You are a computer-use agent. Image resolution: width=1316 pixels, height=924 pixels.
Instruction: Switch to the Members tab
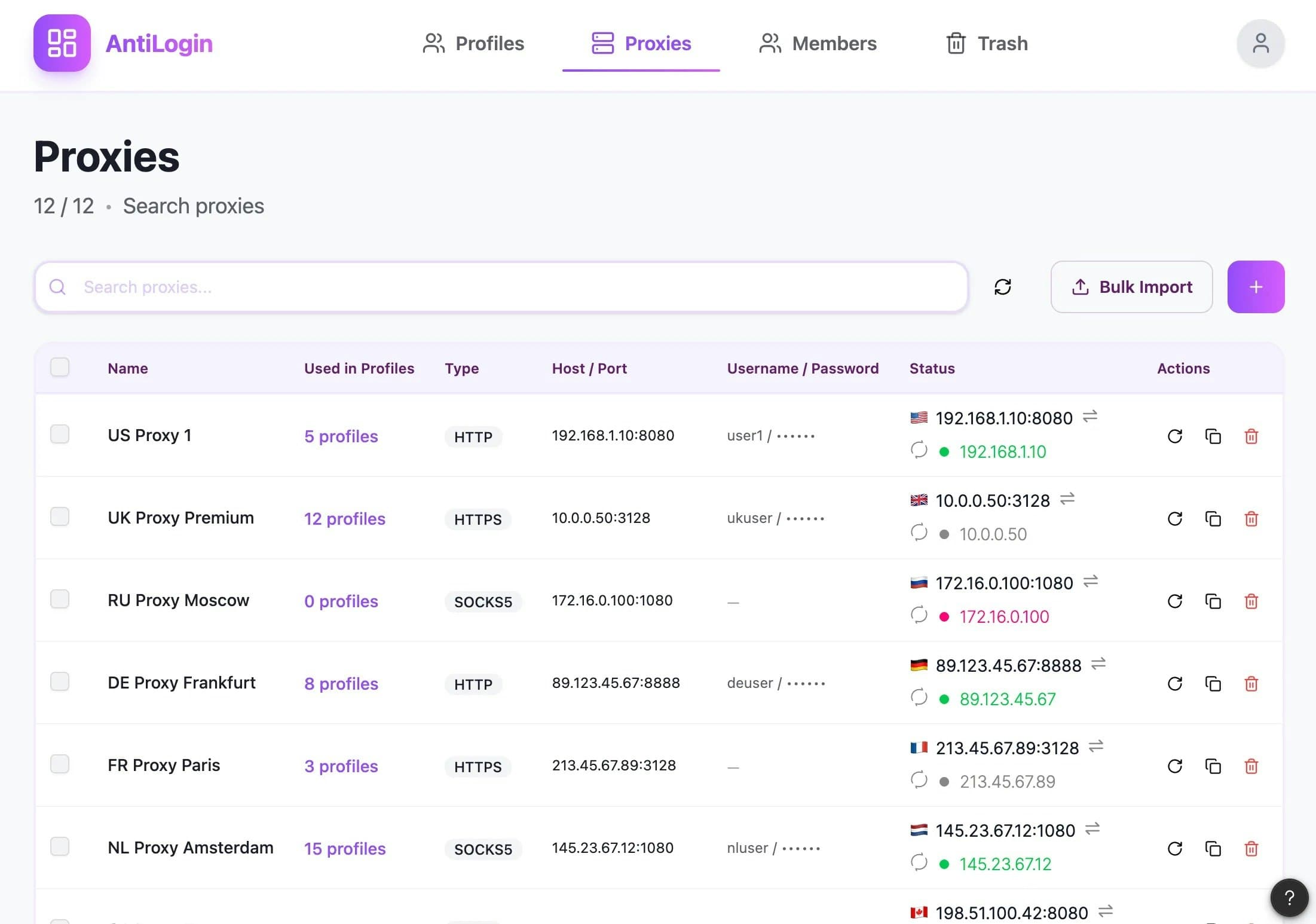817,43
